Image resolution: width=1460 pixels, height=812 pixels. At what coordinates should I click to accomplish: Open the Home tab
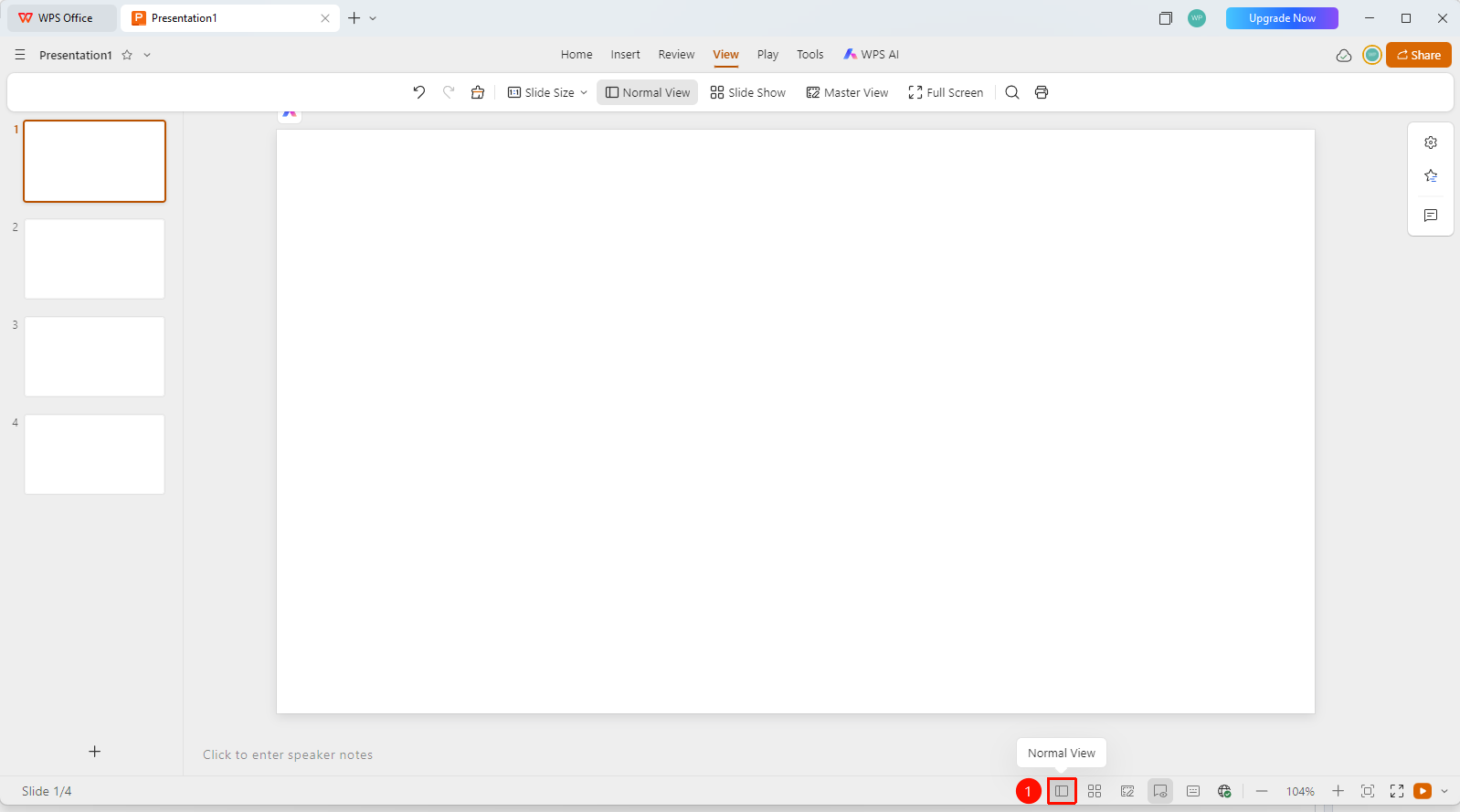577,55
